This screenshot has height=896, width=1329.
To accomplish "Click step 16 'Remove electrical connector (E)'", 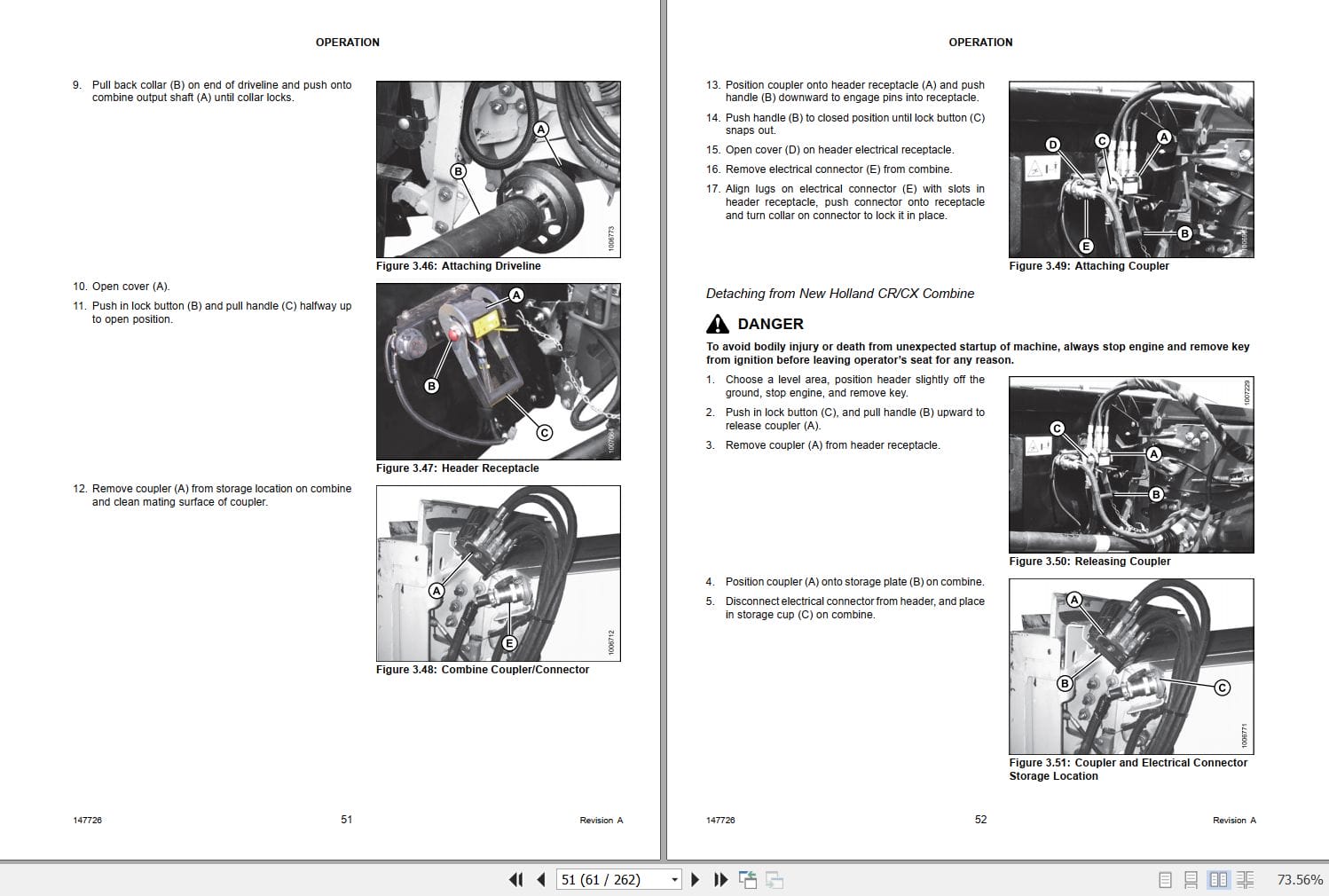I will point(838,169).
